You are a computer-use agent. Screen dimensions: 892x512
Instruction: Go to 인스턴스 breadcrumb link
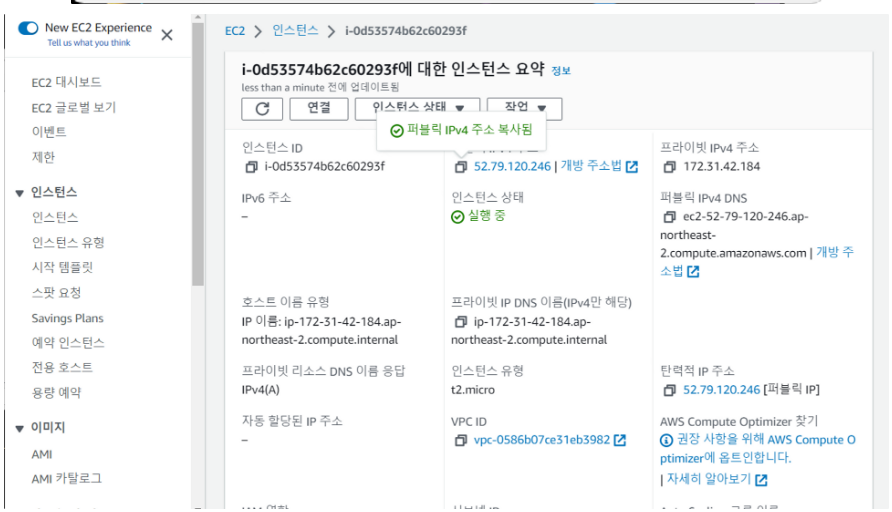click(x=295, y=31)
